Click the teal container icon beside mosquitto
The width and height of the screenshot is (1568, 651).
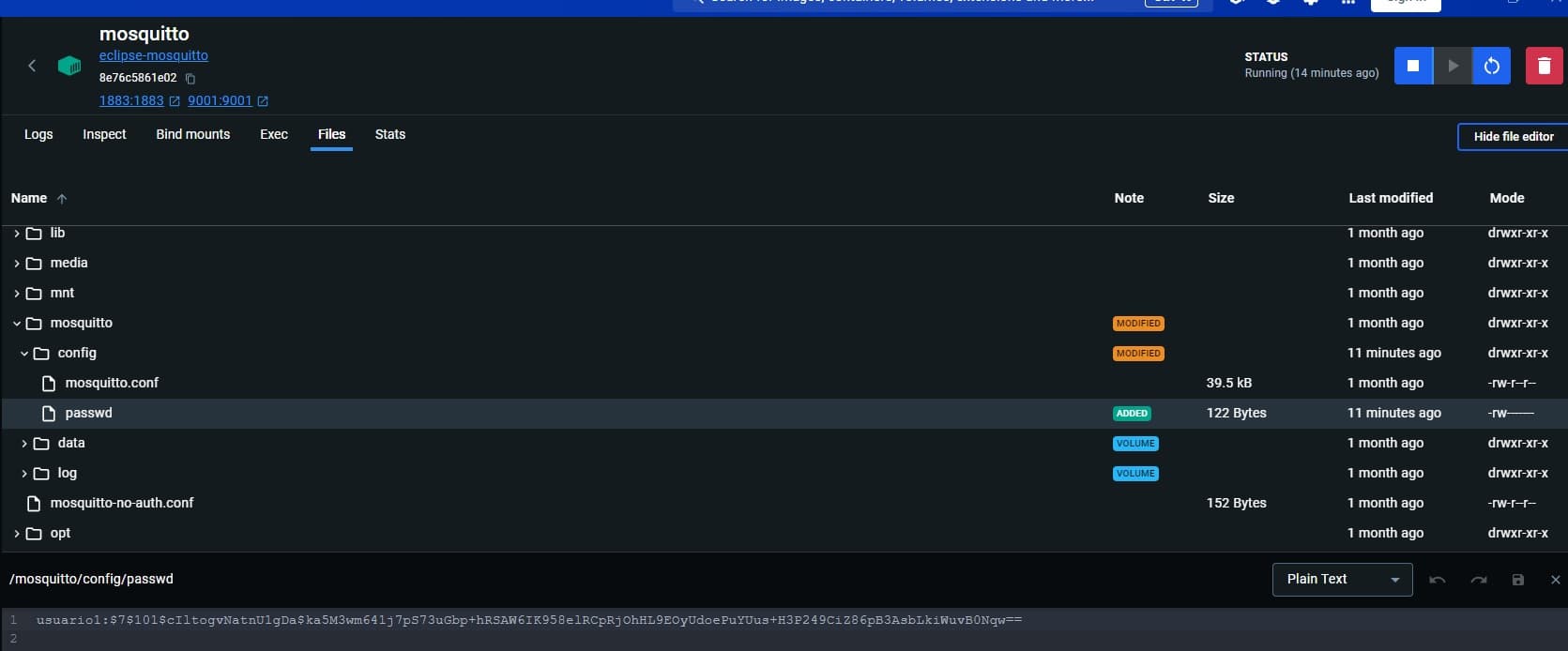[x=69, y=66]
